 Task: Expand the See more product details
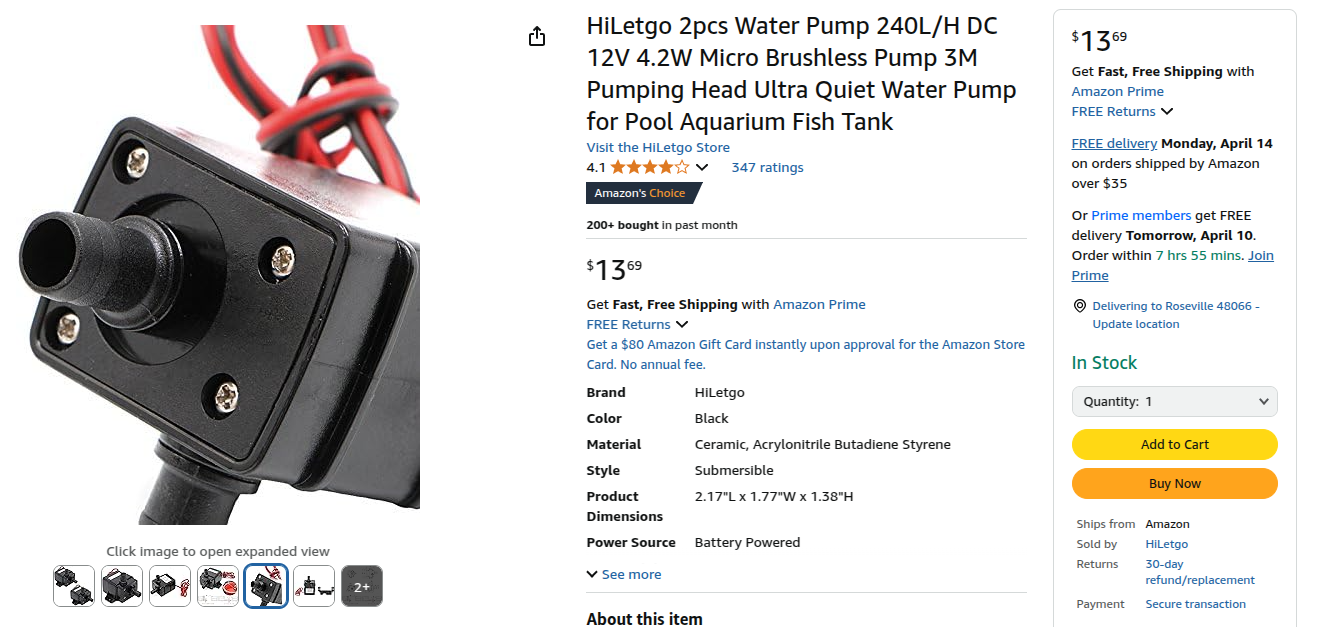[x=623, y=574]
